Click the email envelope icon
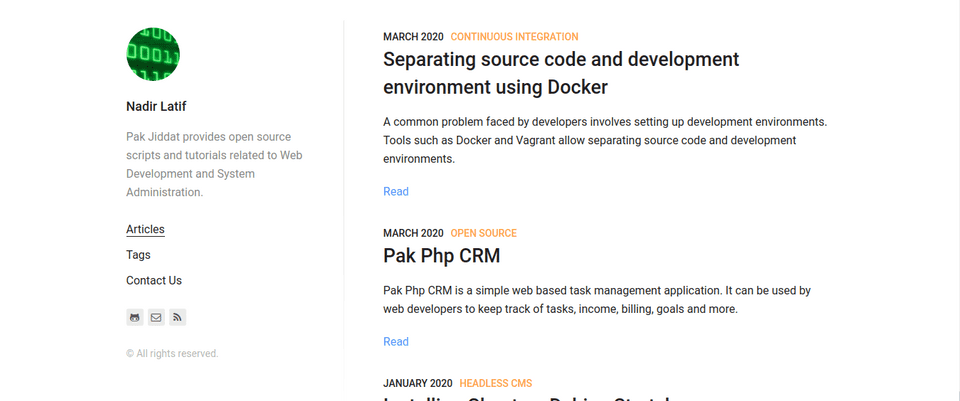960x401 pixels. [x=156, y=318]
